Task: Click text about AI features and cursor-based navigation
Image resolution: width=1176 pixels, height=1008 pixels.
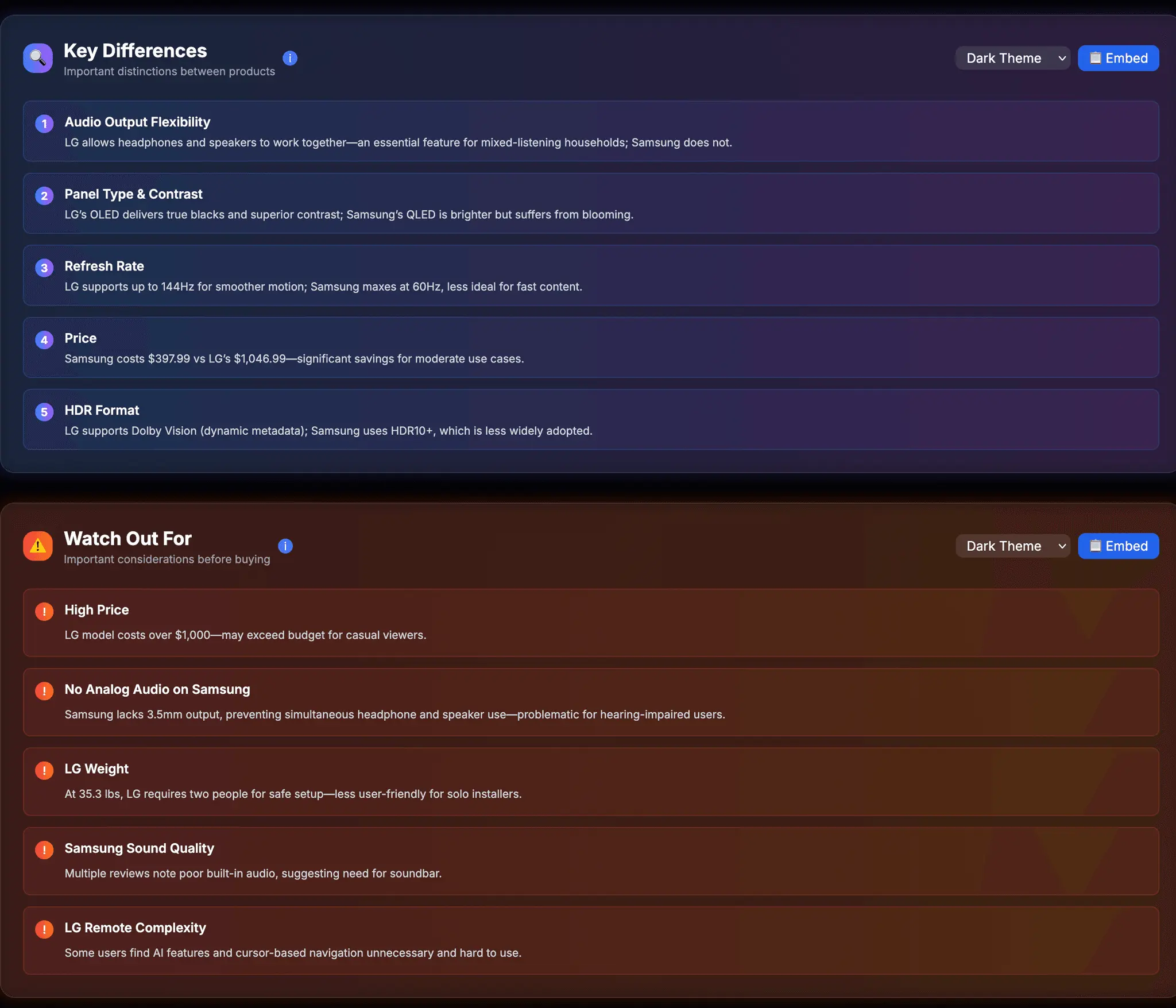Action: tap(293, 953)
